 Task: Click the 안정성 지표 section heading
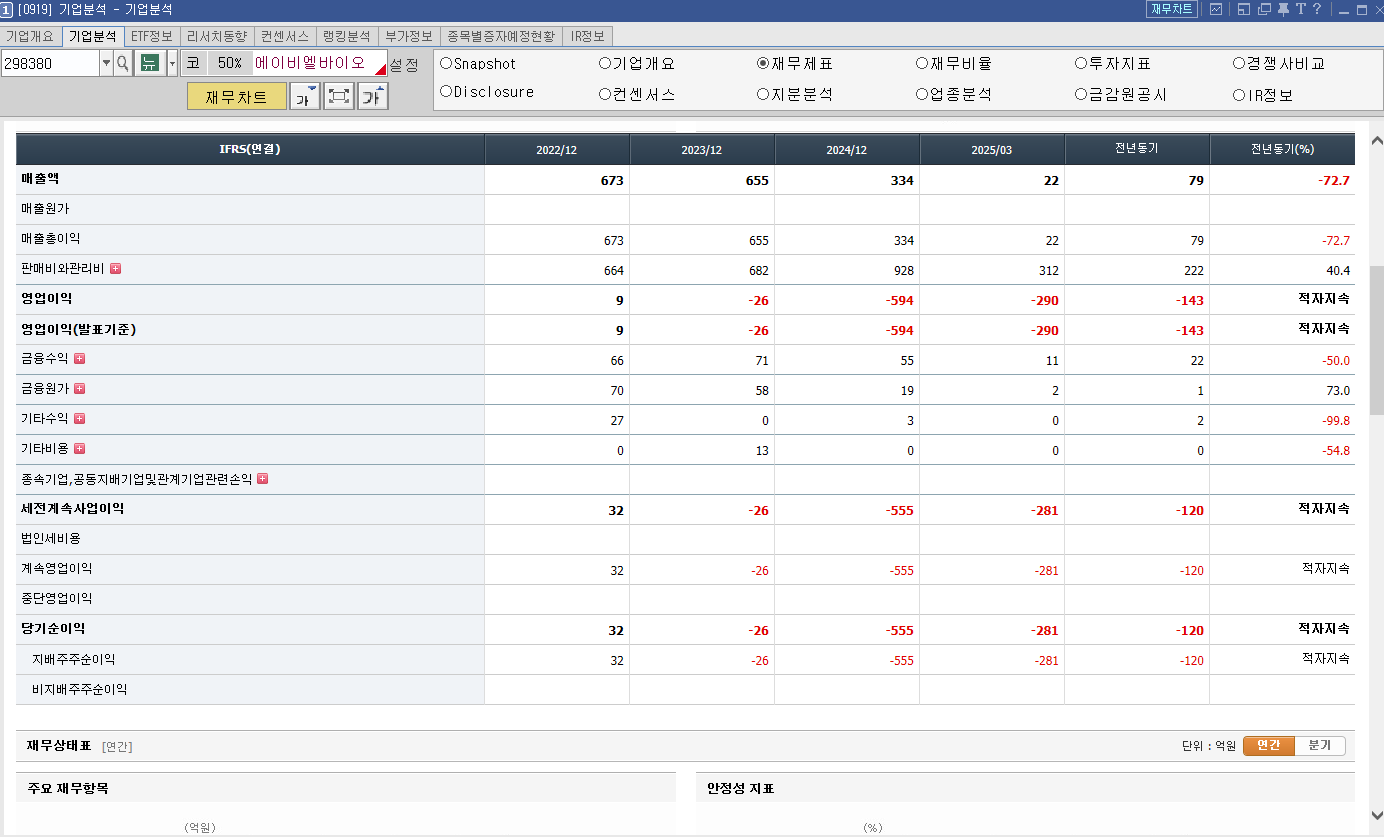pyautogui.click(x=741, y=789)
